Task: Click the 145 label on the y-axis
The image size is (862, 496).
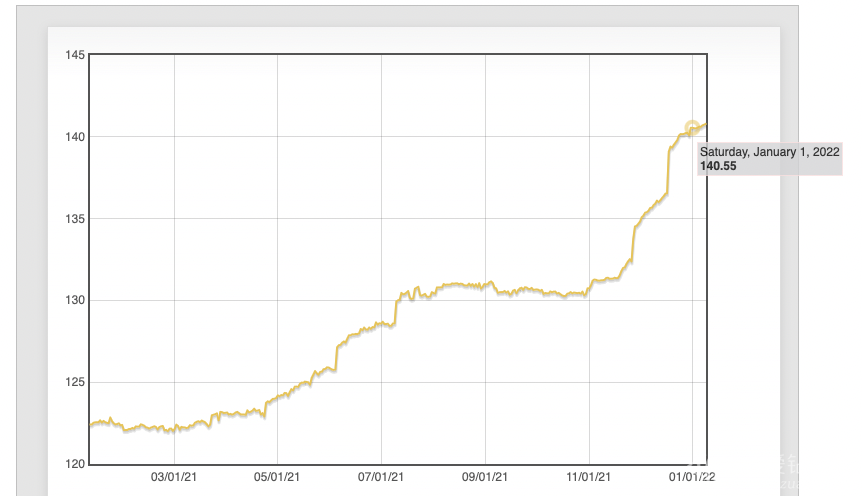Action: 75,54
